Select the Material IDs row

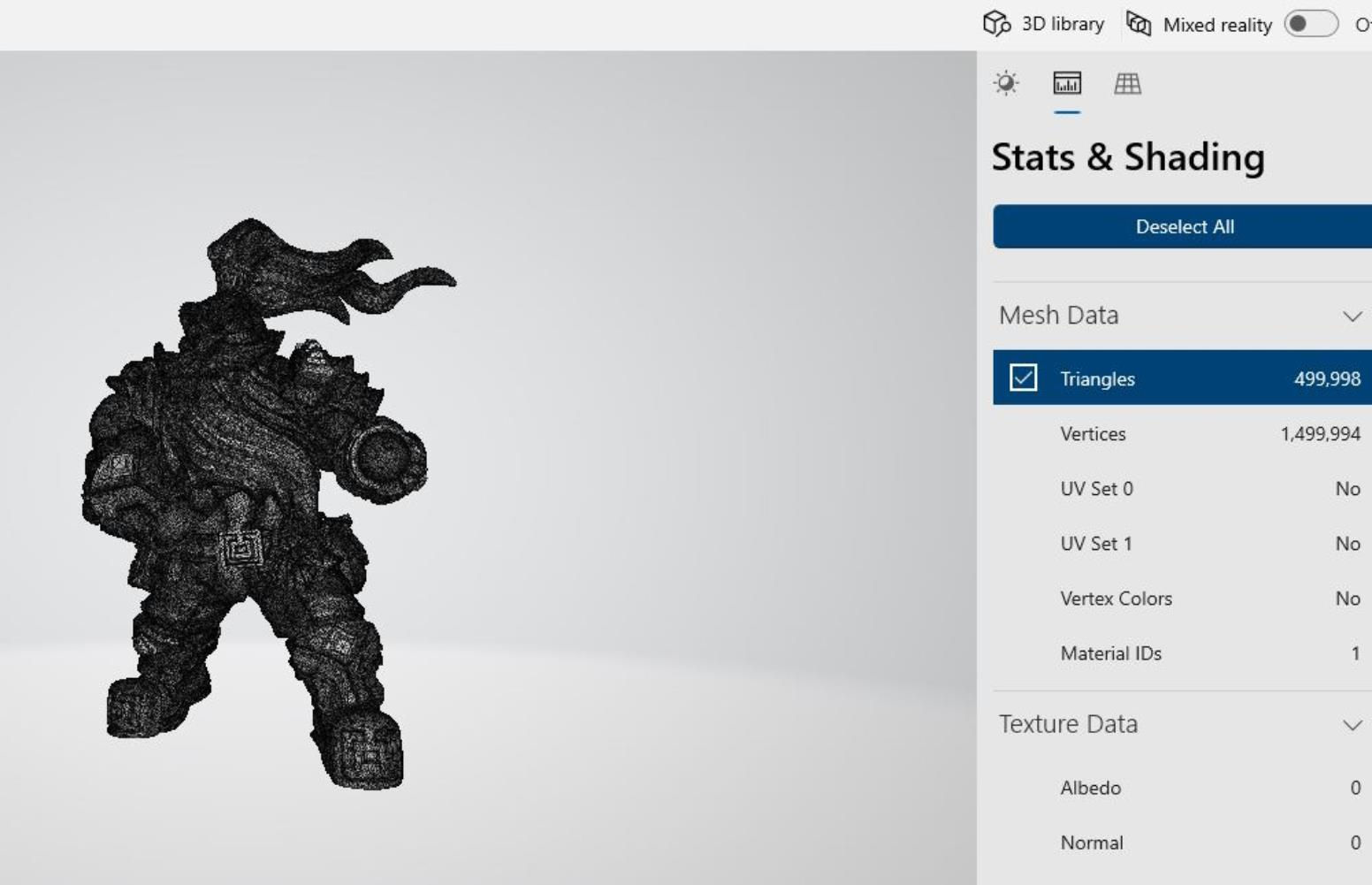click(x=1183, y=652)
